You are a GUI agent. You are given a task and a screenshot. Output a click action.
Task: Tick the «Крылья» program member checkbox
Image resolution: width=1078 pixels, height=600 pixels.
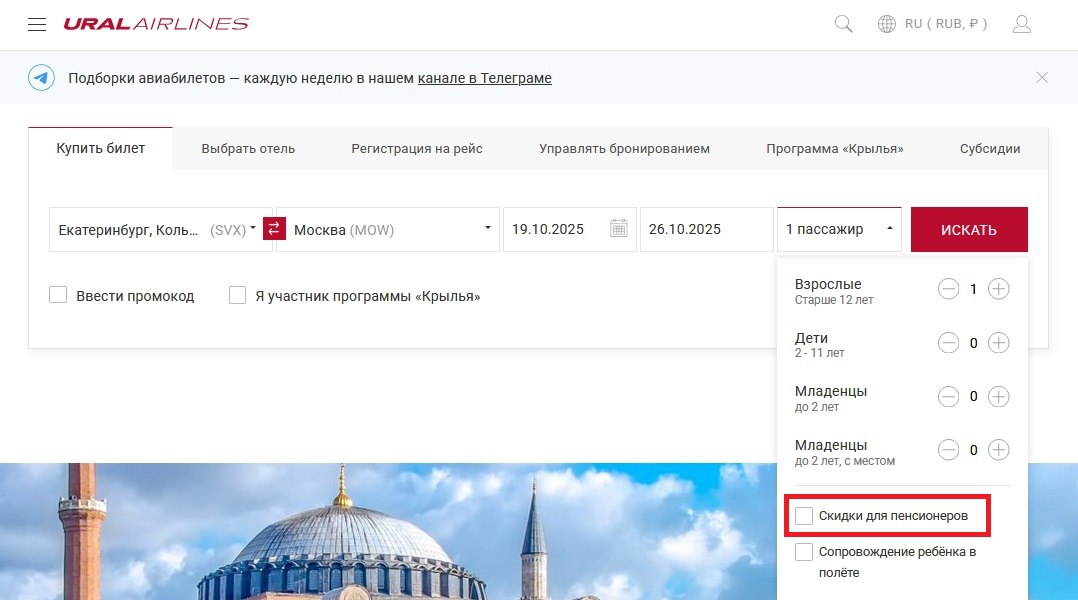point(238,296)
